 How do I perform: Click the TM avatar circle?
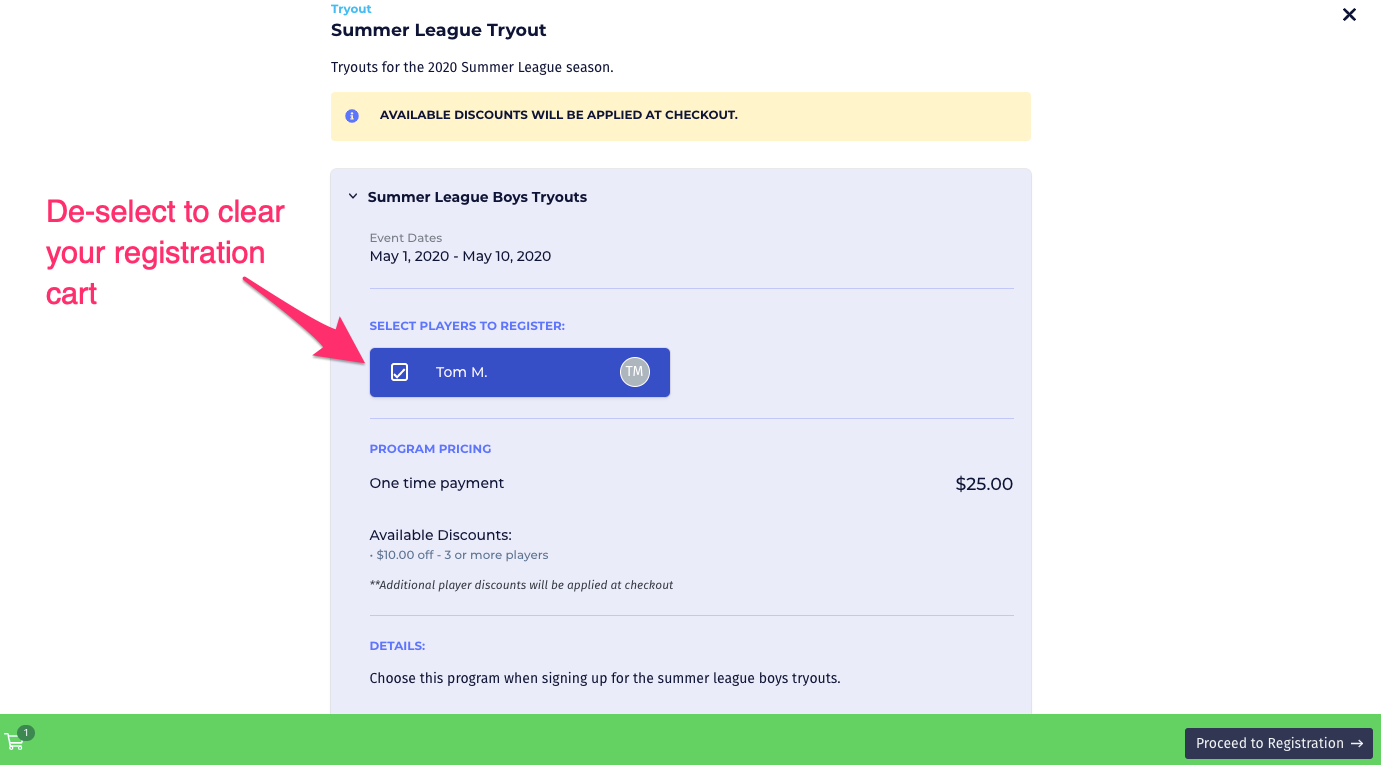pyautogui.click(x=635, y=372)
